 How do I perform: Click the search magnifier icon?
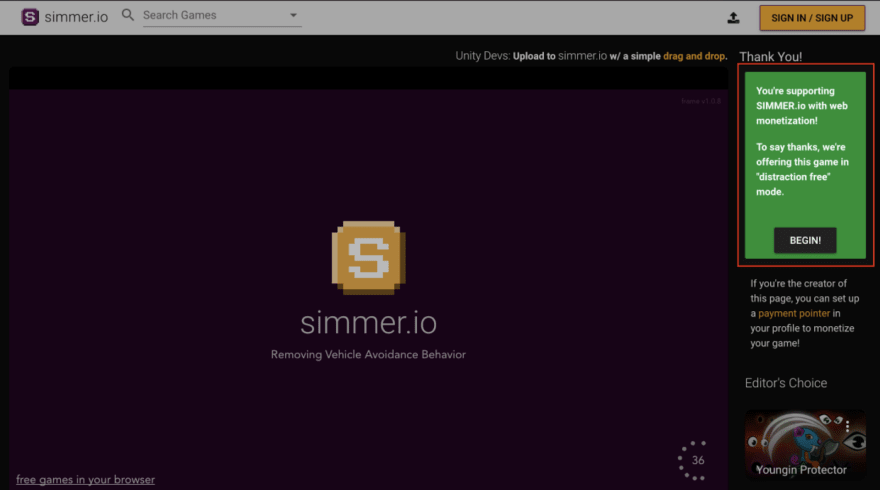pos(128,15)
